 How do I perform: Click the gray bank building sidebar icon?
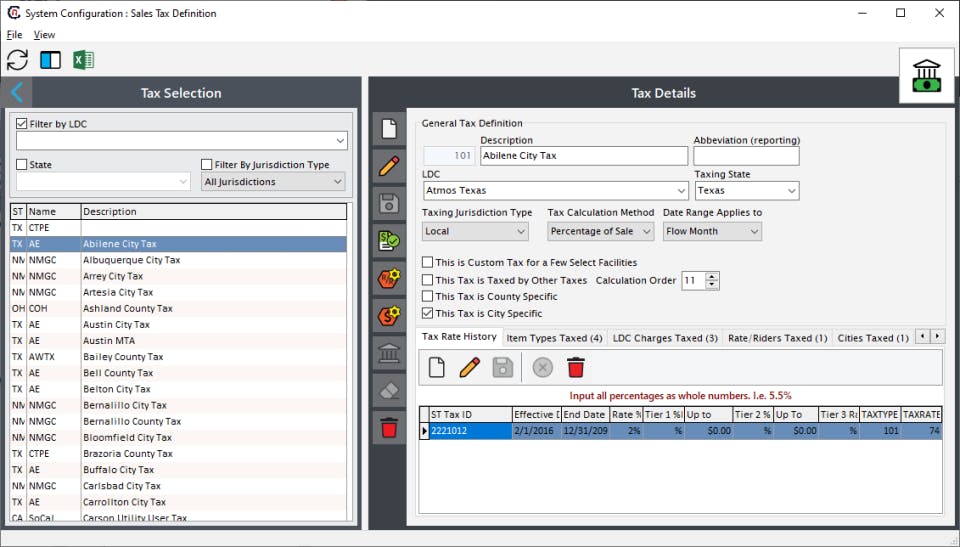(x=389, y=353)
